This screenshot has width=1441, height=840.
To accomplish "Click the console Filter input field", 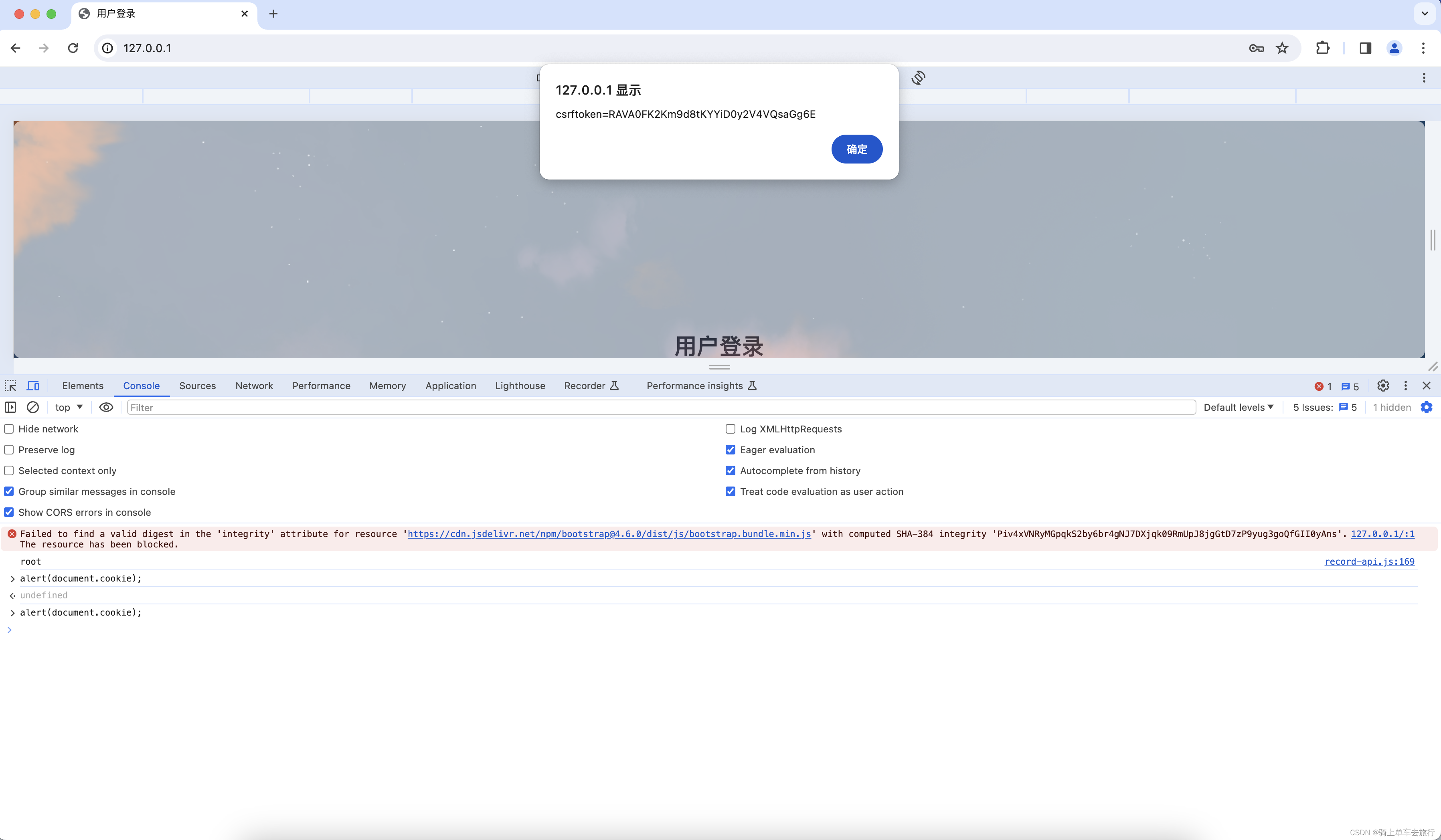I will (661, 407).
